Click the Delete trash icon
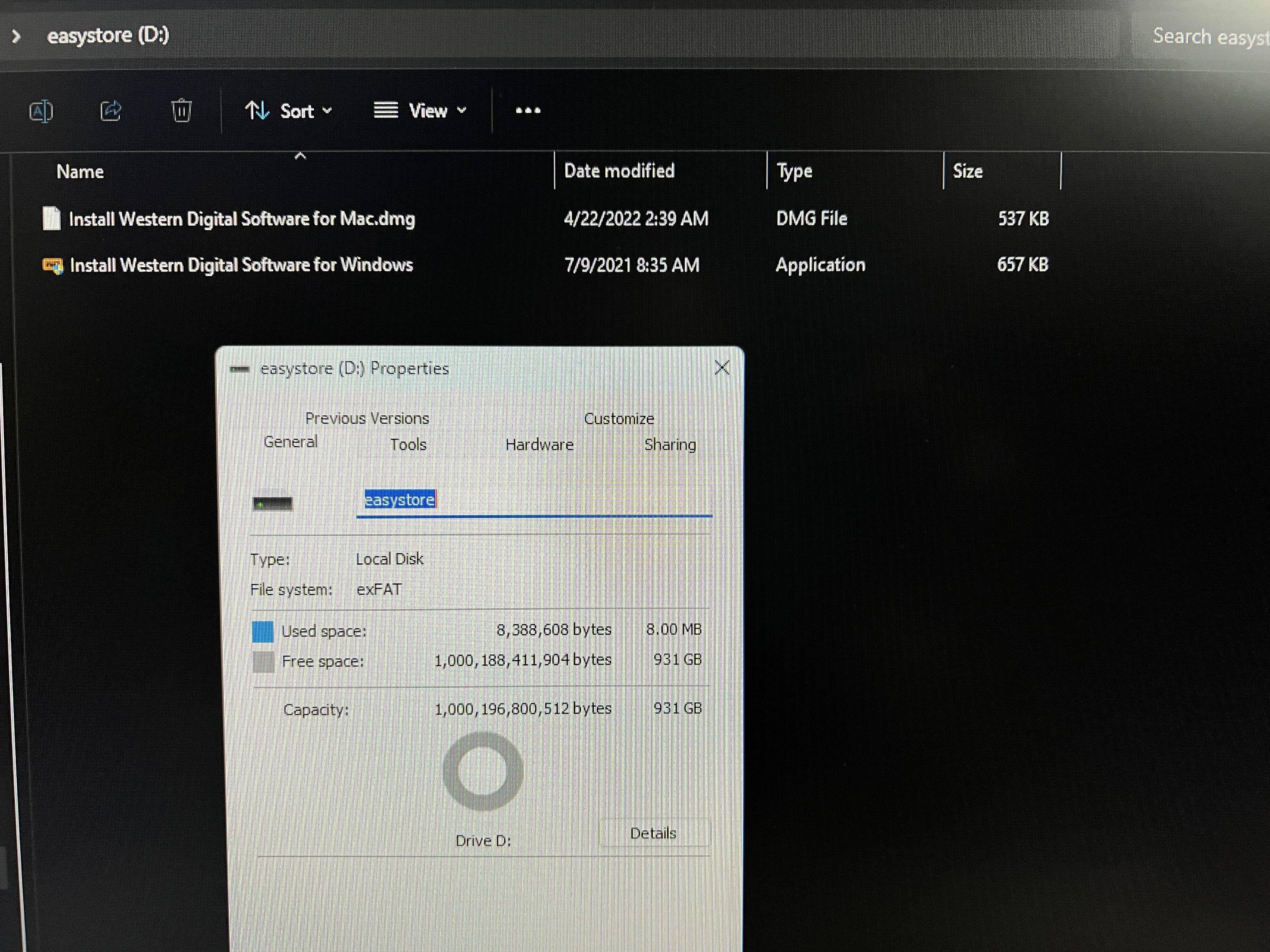Image resolution: width=1270 pixels, height=952 pixels. [182, 110]
